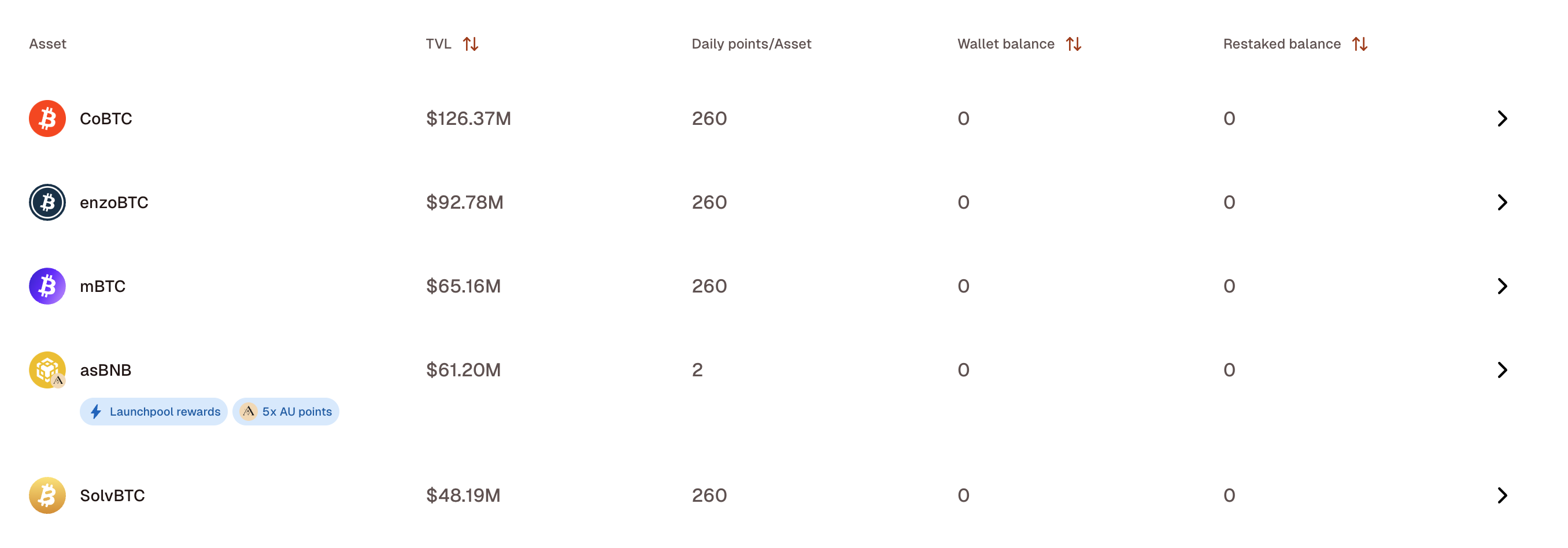Expand the mBTC row chevron
This screenshot has height=548, width=1568.
click(1502, 286)
